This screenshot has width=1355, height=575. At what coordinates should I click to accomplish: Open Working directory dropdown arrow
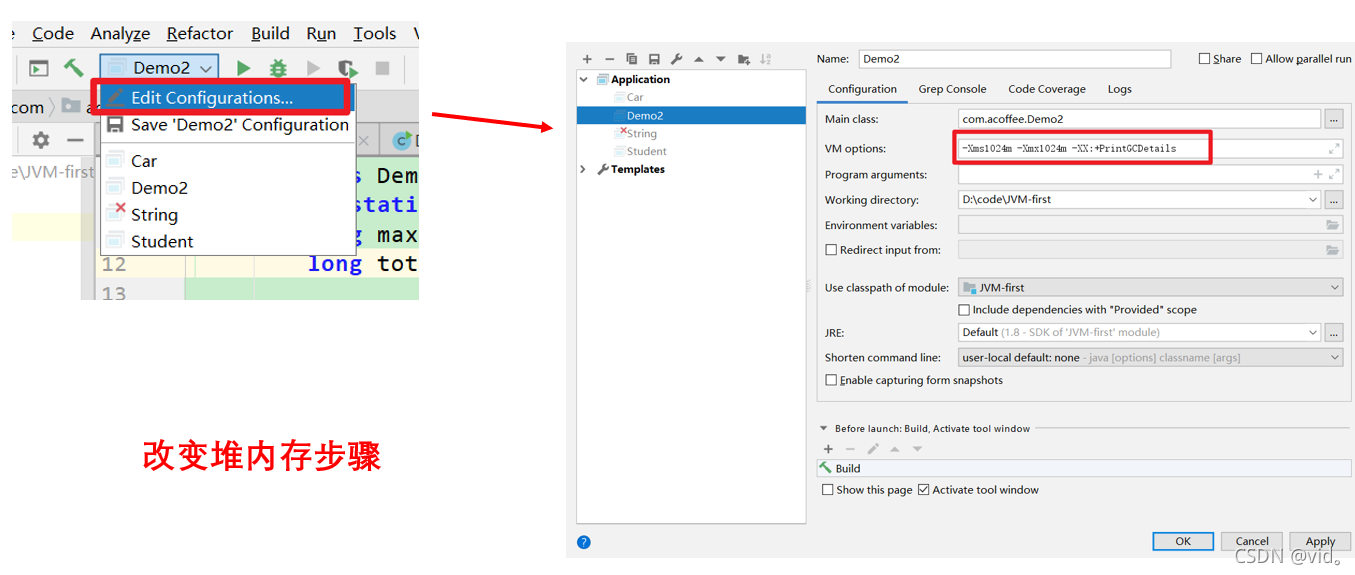(1312, 200)
